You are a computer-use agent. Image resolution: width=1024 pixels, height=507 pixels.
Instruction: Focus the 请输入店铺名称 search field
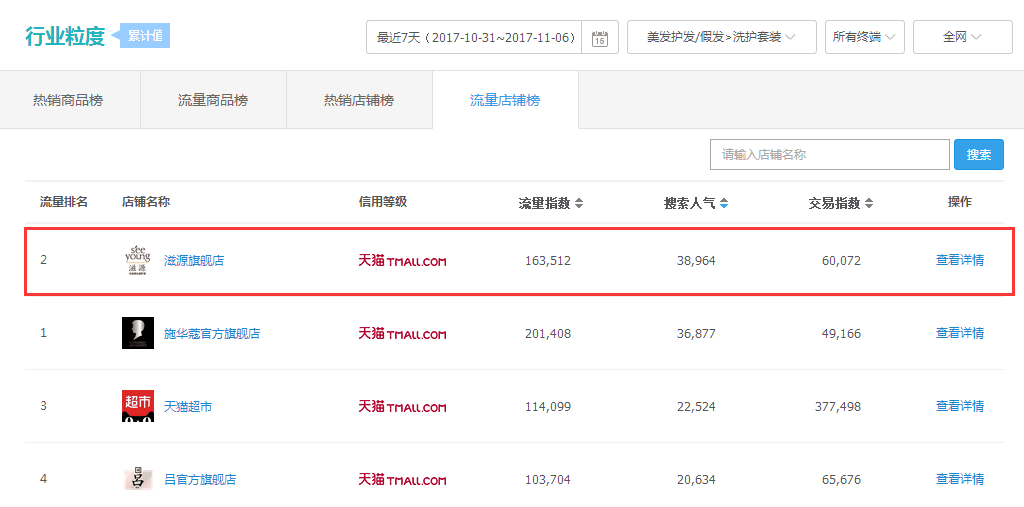pyautogui.click(x=829, y=155)
